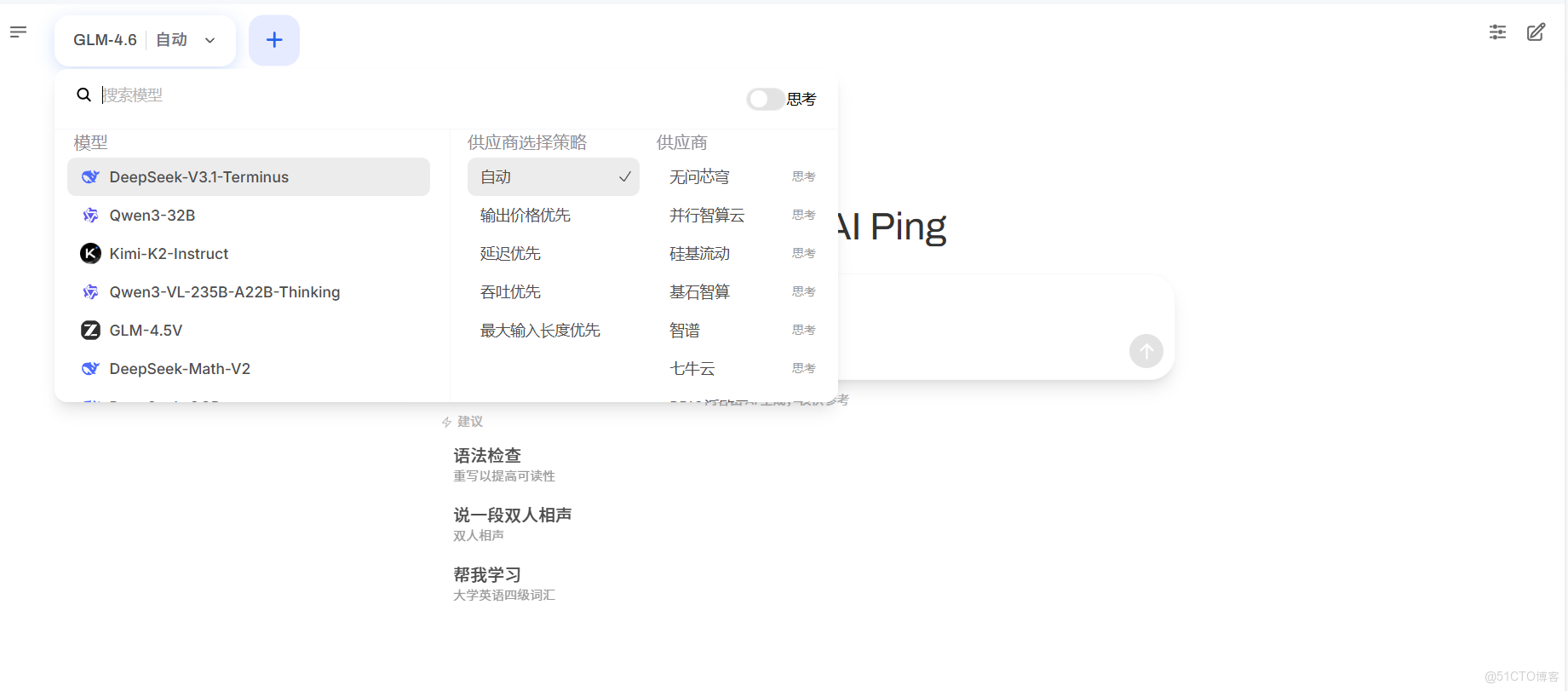Click the AI Ping heading
The height and width of the screenshot is (691, 1568).
892,227
